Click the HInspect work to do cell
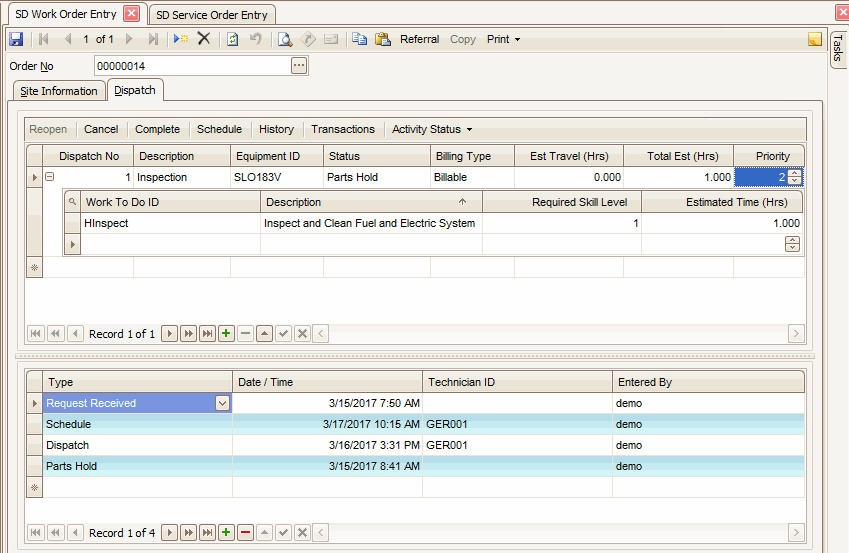 [170, 223]
